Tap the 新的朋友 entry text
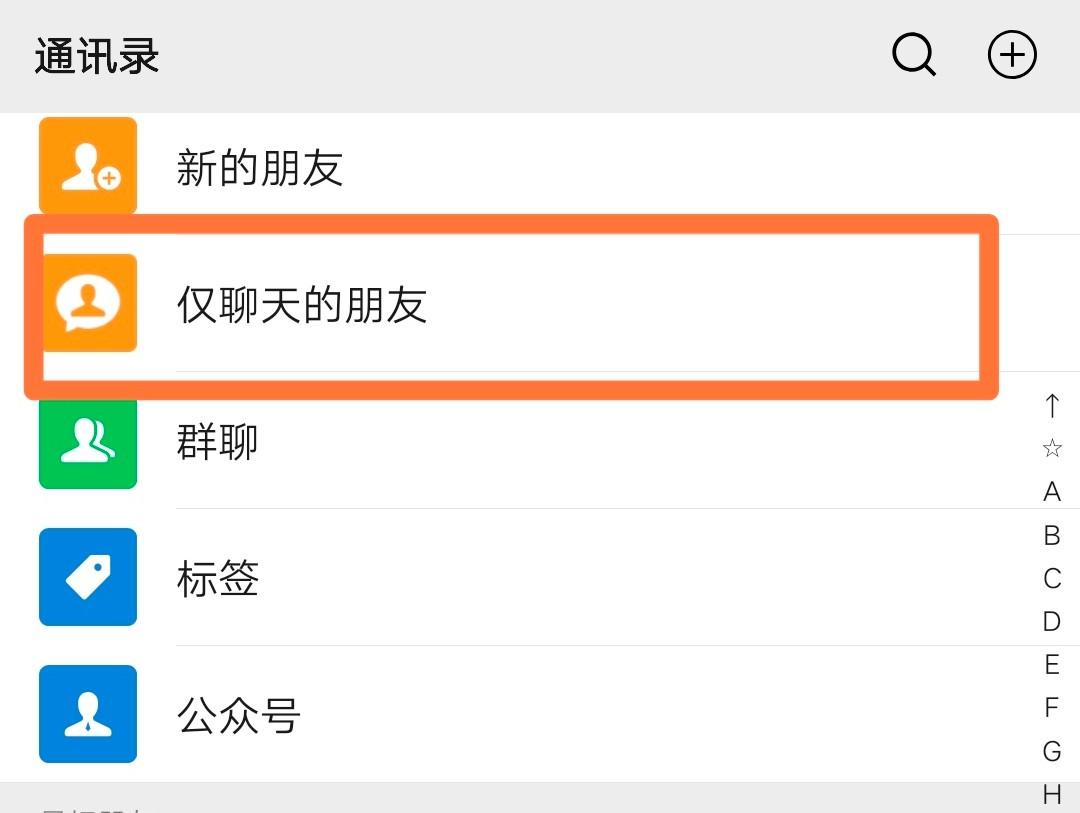Viewport: 1080px width, 813px height. [x=258, y=168]
